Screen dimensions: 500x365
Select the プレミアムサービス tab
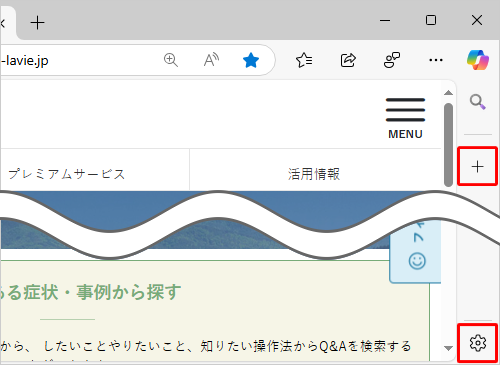coord(66,174)
